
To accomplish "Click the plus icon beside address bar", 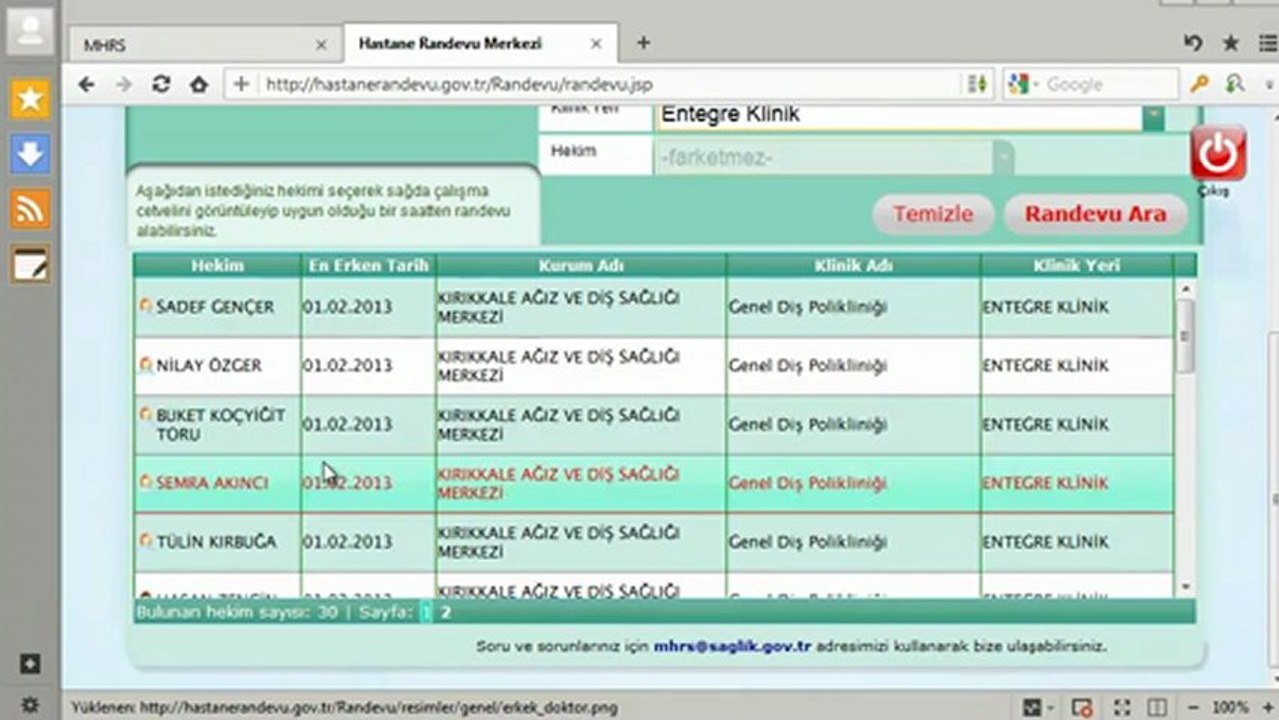I will [241, 85].
